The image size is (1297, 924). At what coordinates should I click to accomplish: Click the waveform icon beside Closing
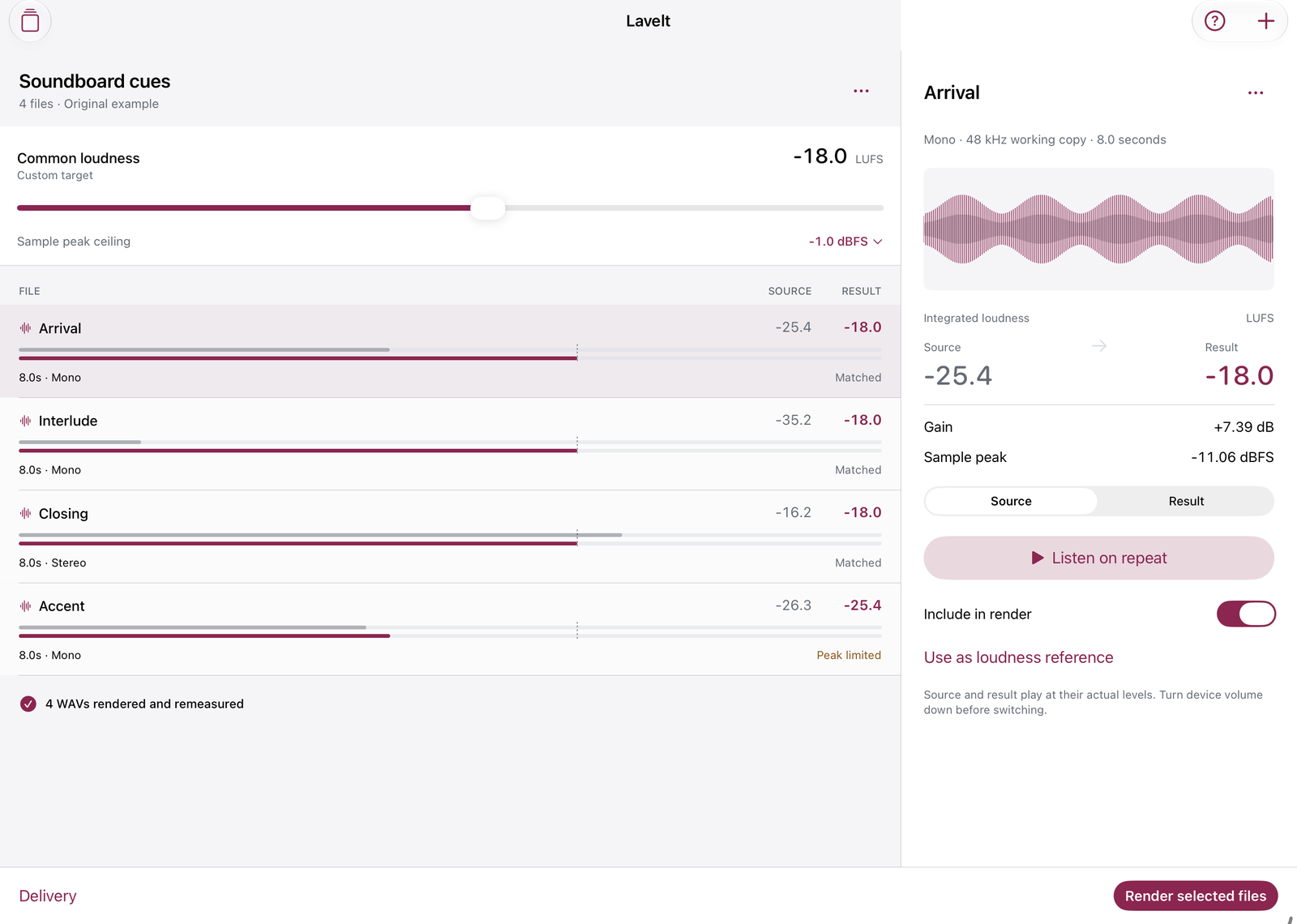(26, 513)
